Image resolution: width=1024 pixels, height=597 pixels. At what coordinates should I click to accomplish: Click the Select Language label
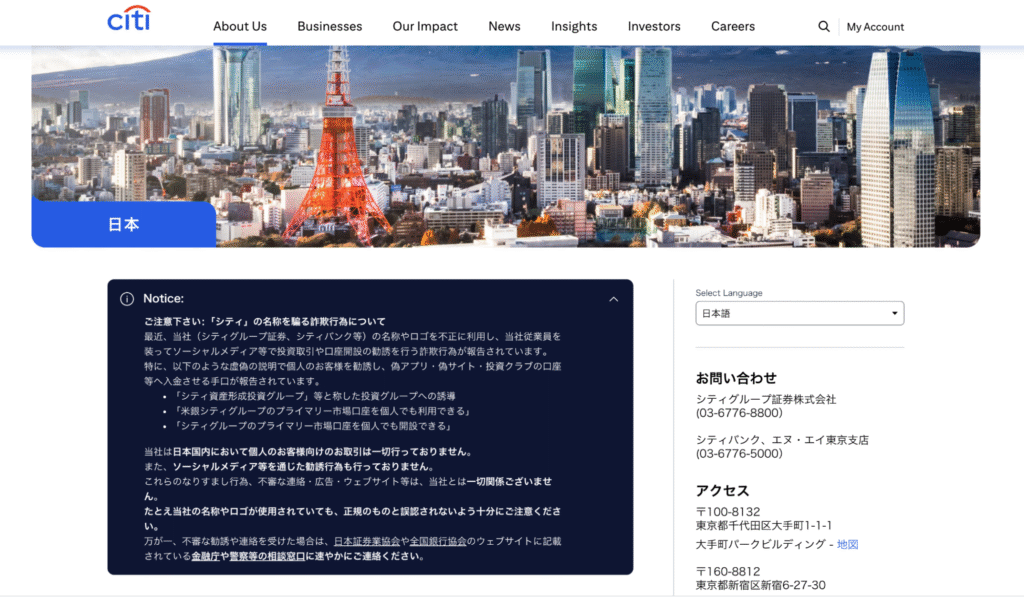tap(729, 293)
